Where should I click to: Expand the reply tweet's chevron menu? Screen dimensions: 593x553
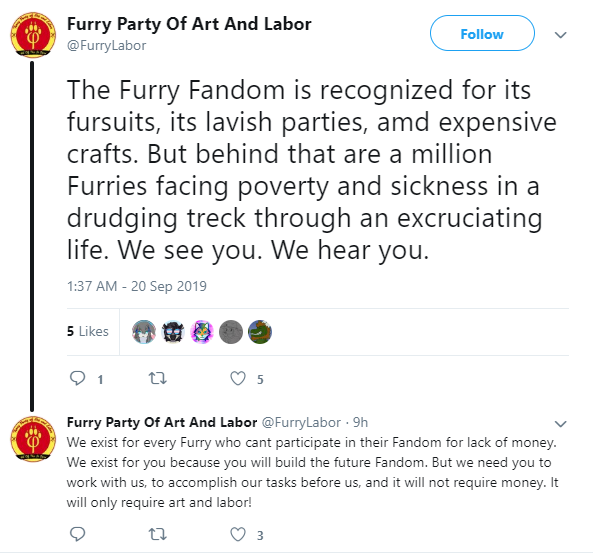point(560,424)
